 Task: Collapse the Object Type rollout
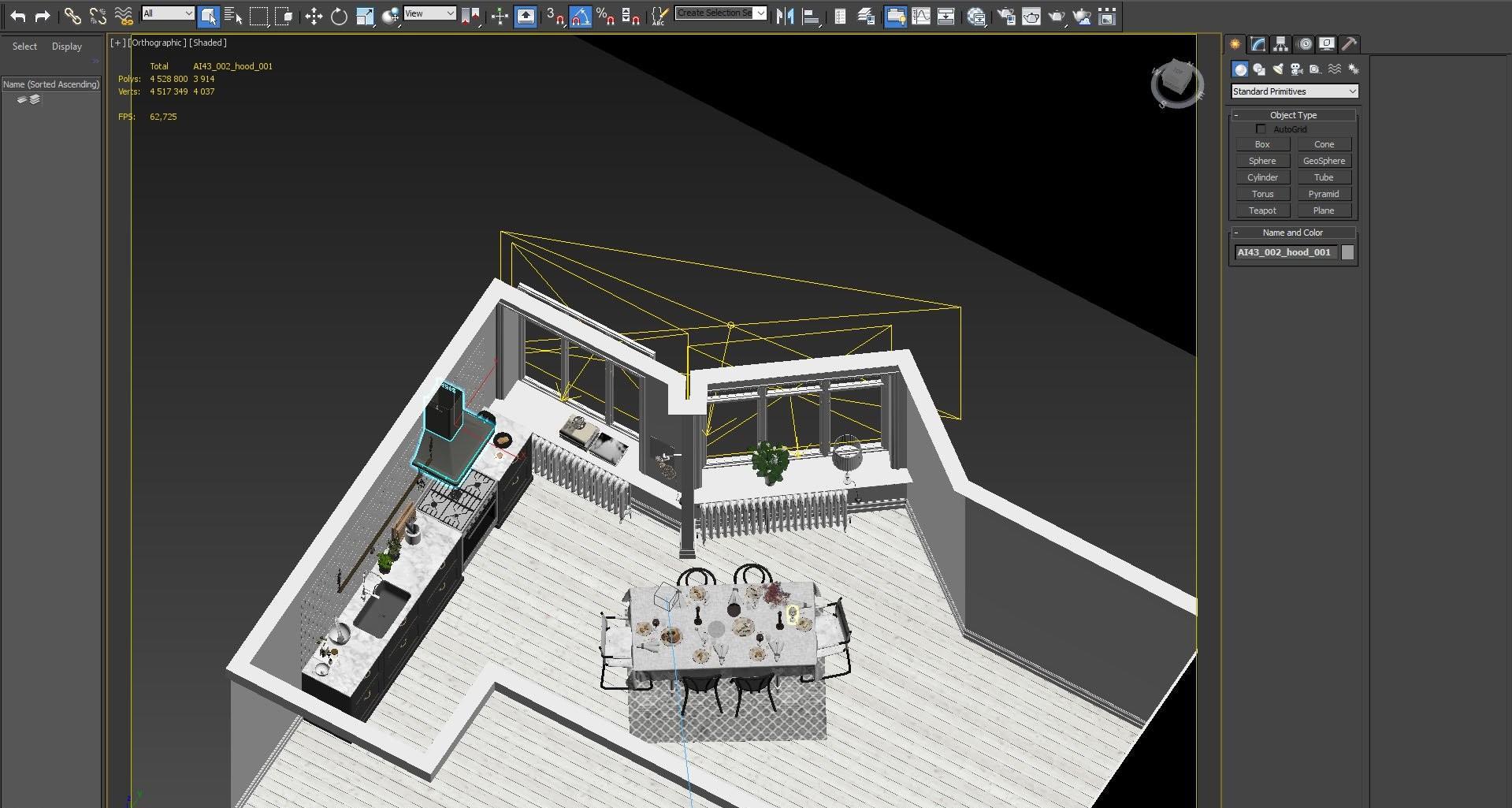point(1292,115)
